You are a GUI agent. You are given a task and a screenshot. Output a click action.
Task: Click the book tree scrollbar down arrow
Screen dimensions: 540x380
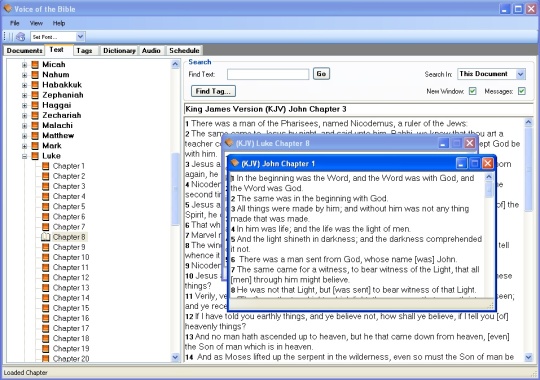[x=175, y=357]
